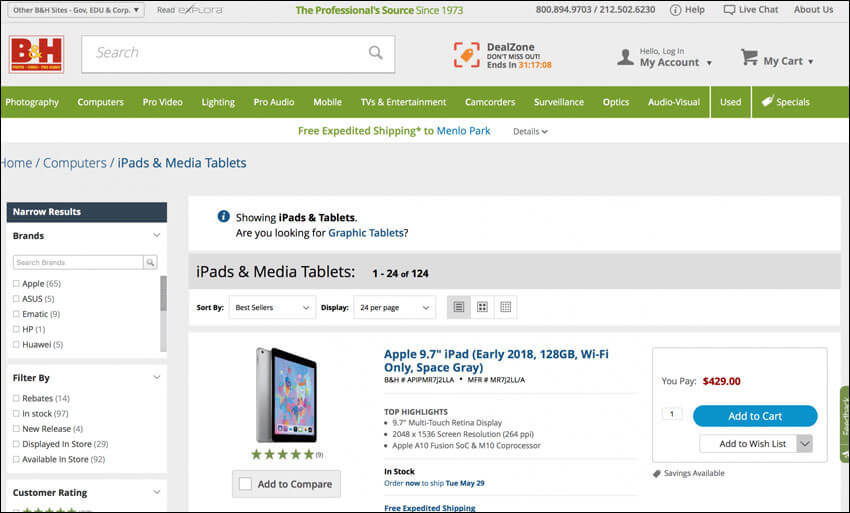Viewport: 850px width, 513px height.
Task: Expand shipping Details
Action: (530, 131)
